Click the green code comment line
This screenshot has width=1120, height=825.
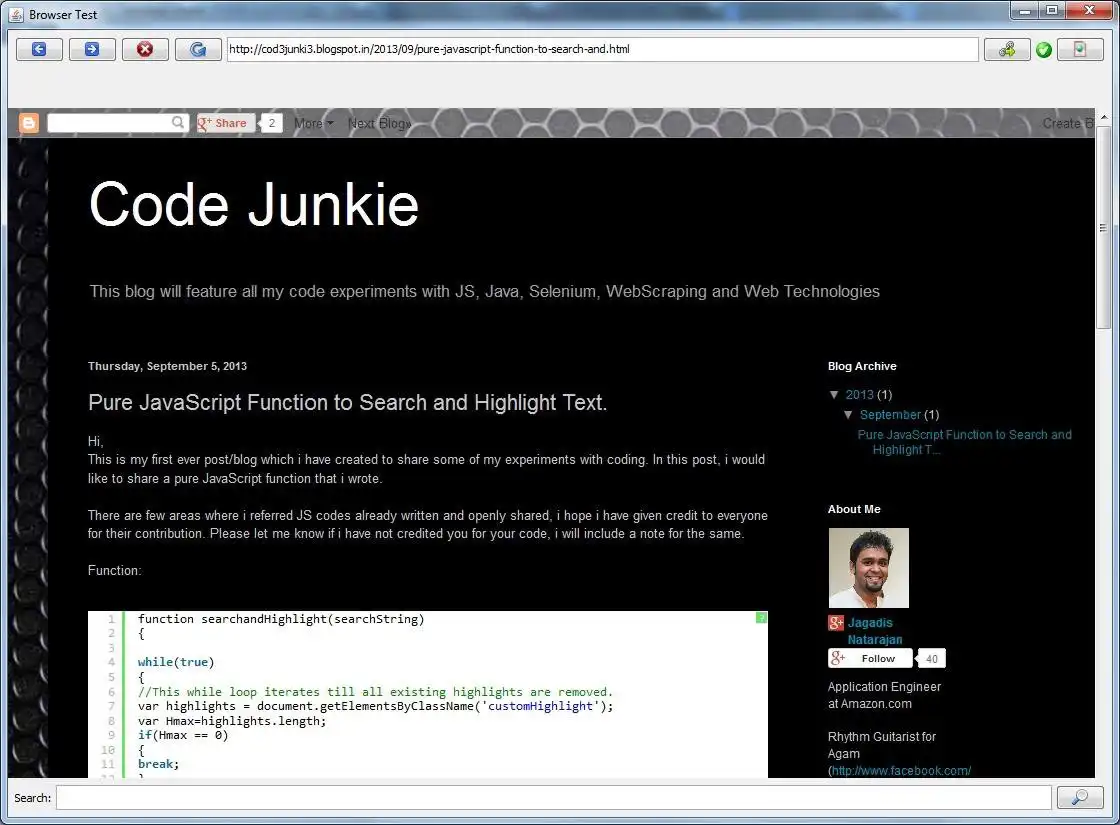coord(375,692)
